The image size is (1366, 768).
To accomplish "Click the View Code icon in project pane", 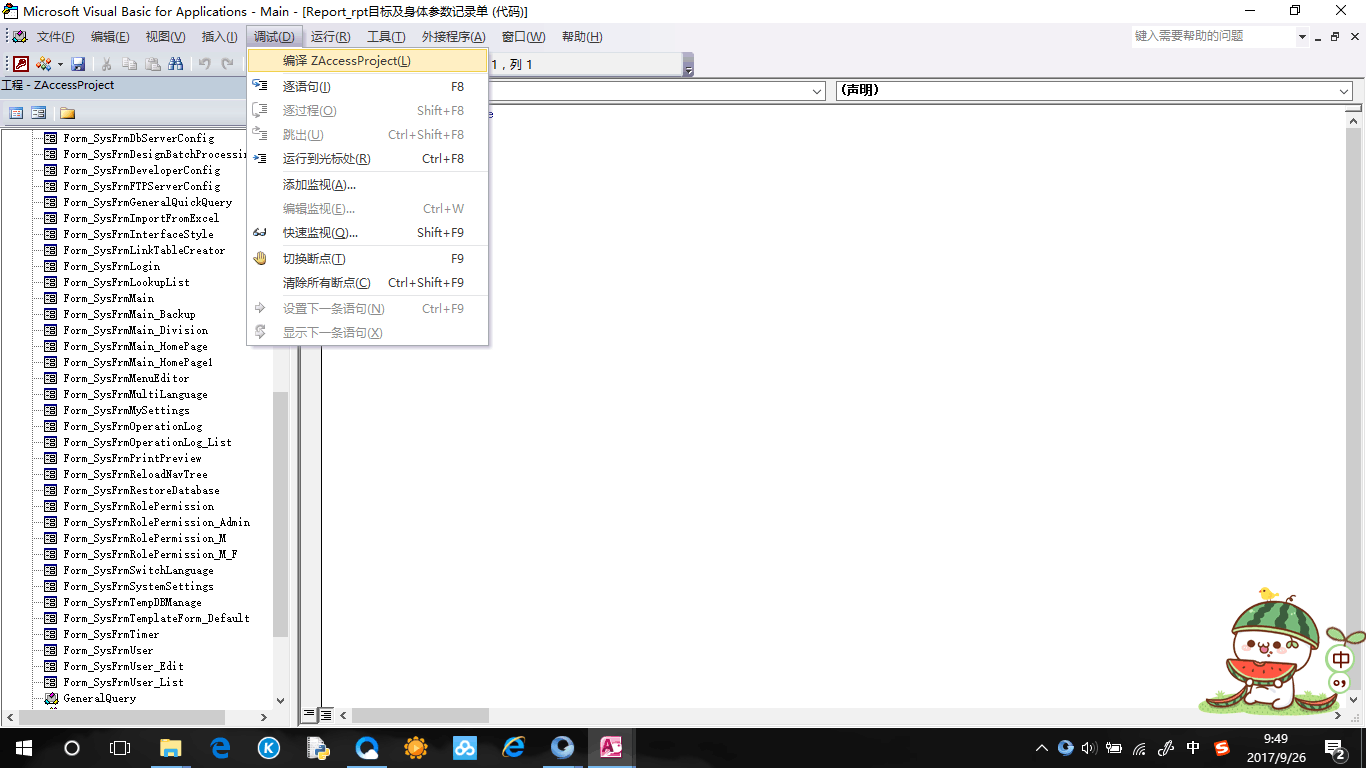I will point(16,113).
